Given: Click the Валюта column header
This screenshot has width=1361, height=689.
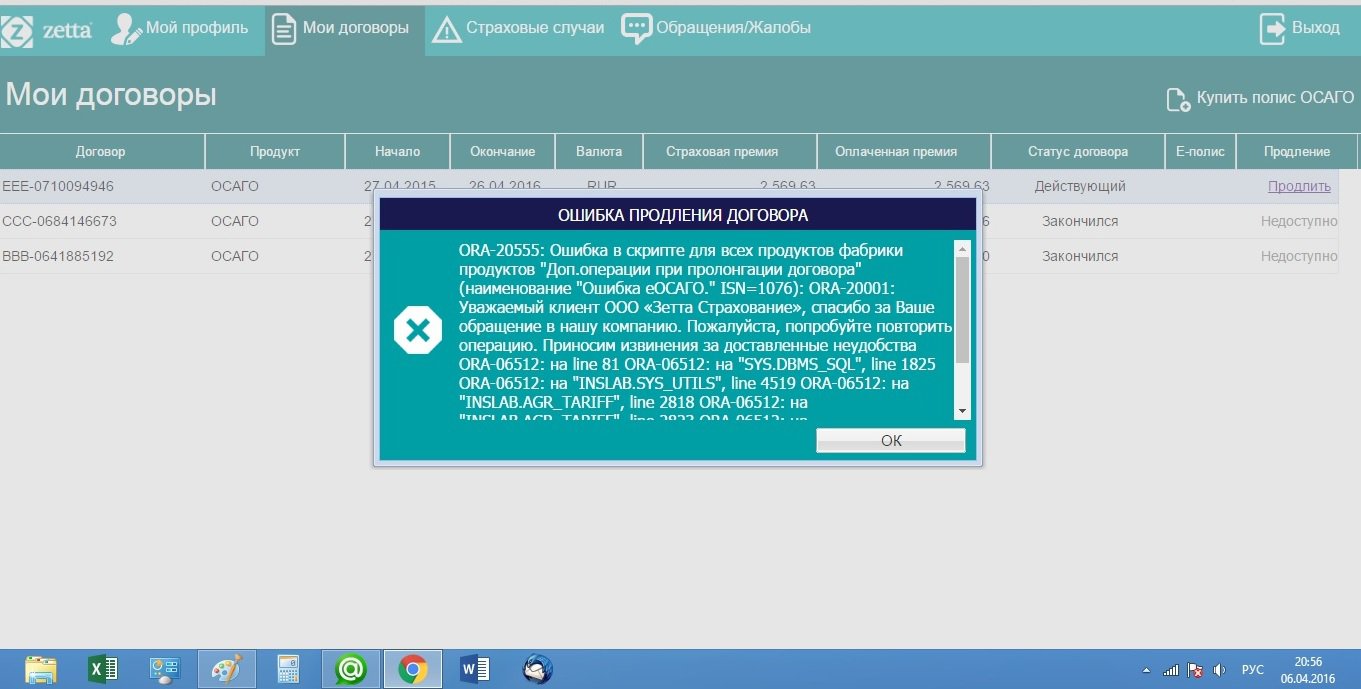Looking at the screenshot, I should 599,152.
